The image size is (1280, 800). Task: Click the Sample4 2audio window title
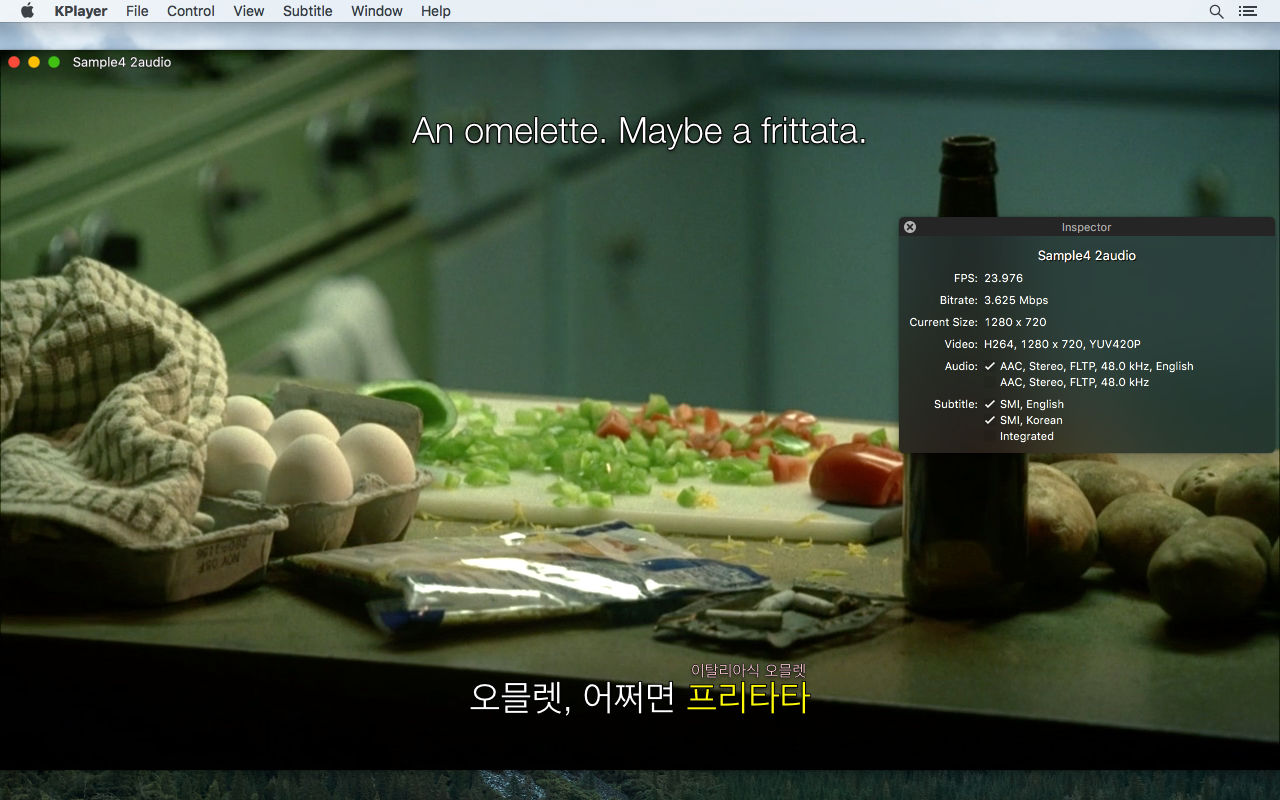(122, 62)
